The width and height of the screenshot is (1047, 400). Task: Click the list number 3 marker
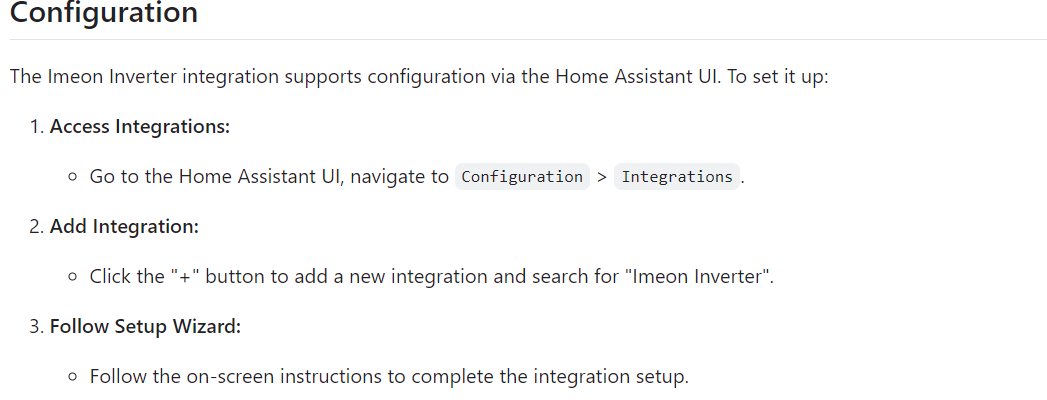coord(37,327)
